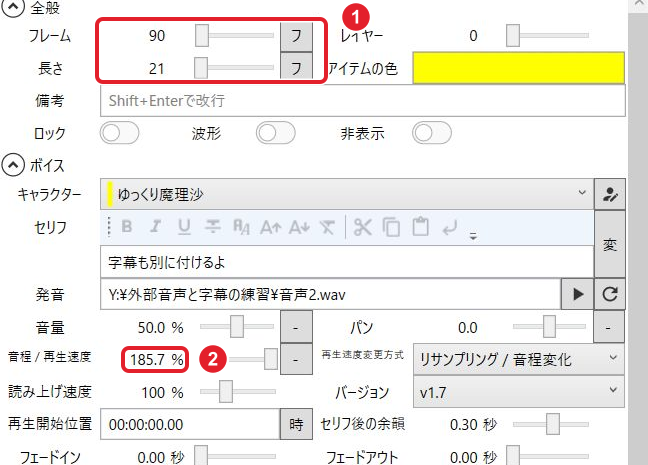Image resolution: width=648 pixels, height=465 pixels.
Task: Click the Copy icon in セリフ toolbar
Action: tap(391, 227)
